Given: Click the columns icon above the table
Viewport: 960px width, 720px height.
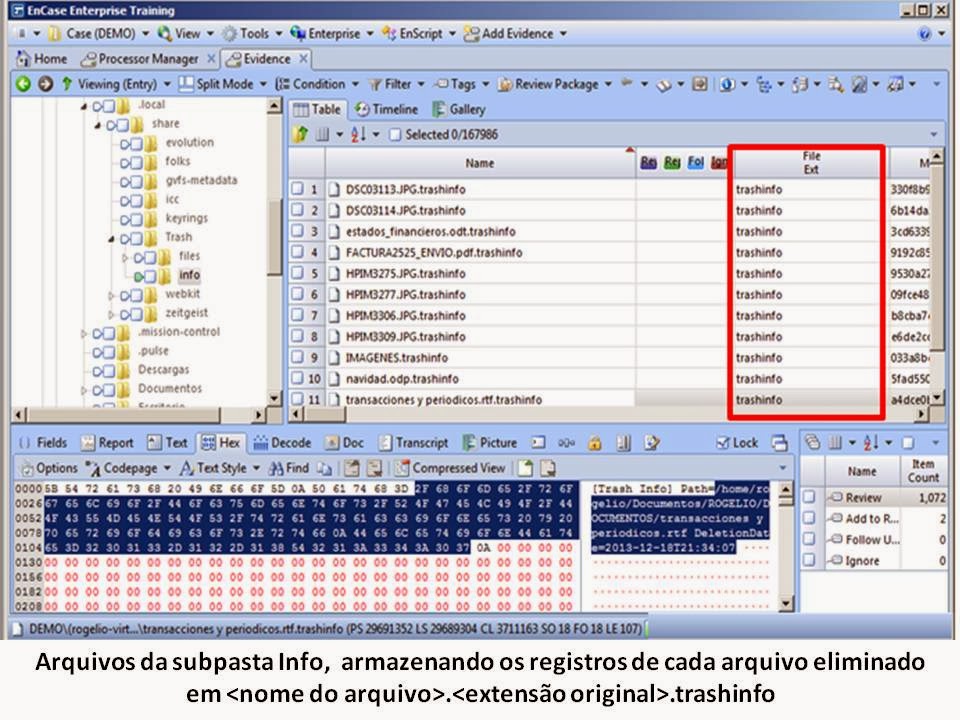Looking at the screenshot, I should tap(323, 134).
